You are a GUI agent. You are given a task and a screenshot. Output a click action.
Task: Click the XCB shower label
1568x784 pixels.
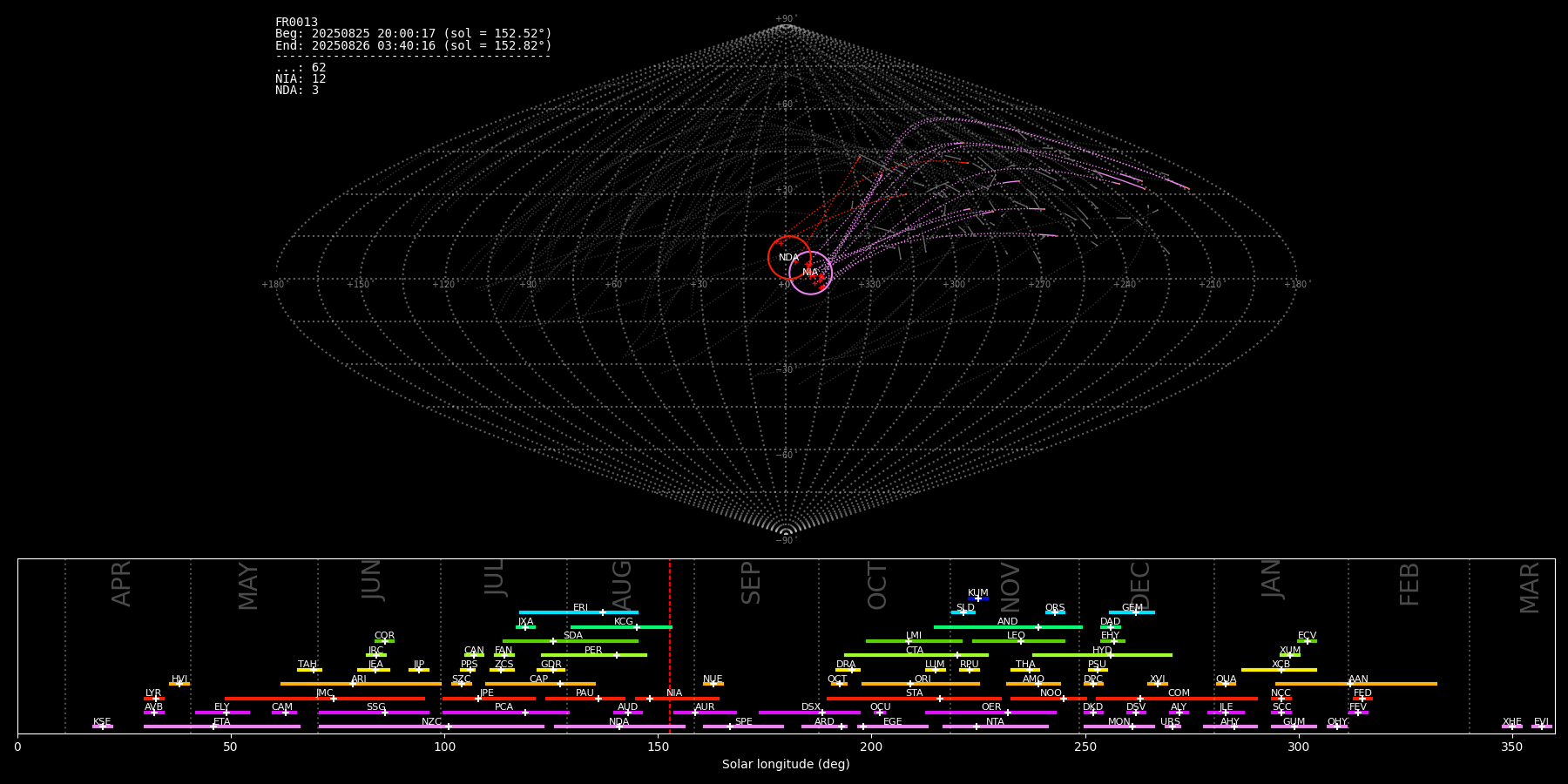(x=1281, y=665)
